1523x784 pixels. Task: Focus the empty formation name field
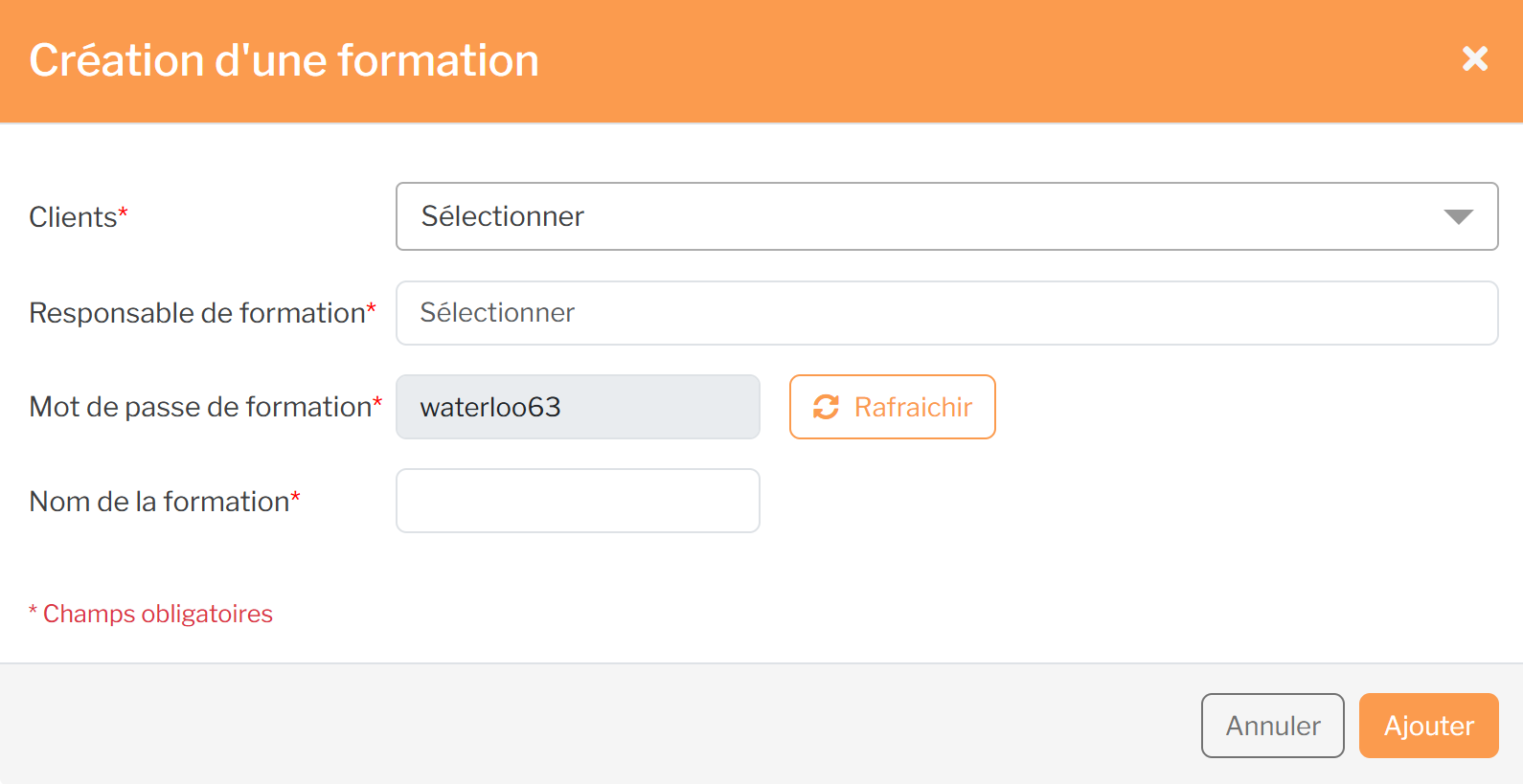pyautogui.click(x=578, y=501)
